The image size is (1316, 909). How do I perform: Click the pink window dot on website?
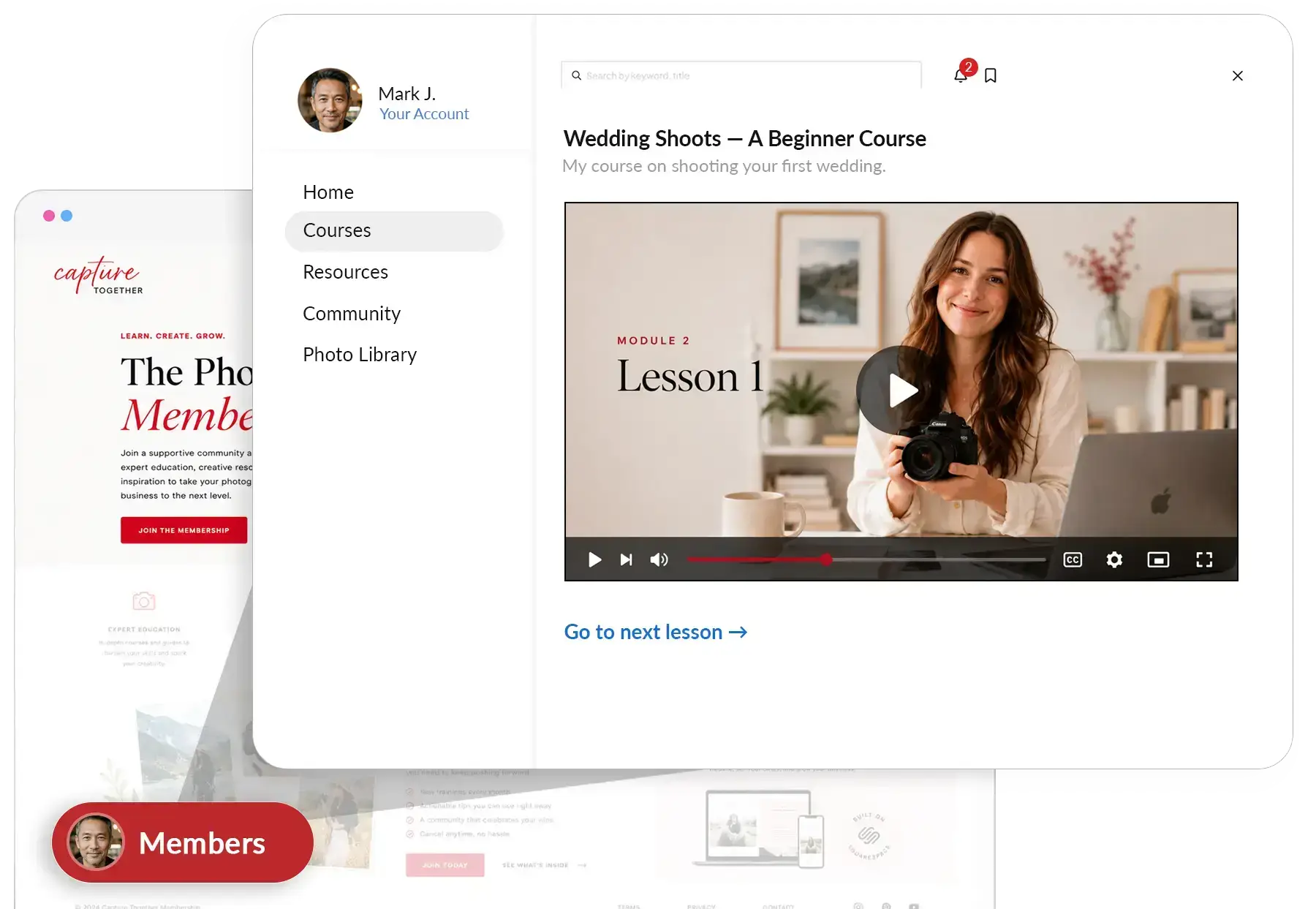[x=49, y=216]
